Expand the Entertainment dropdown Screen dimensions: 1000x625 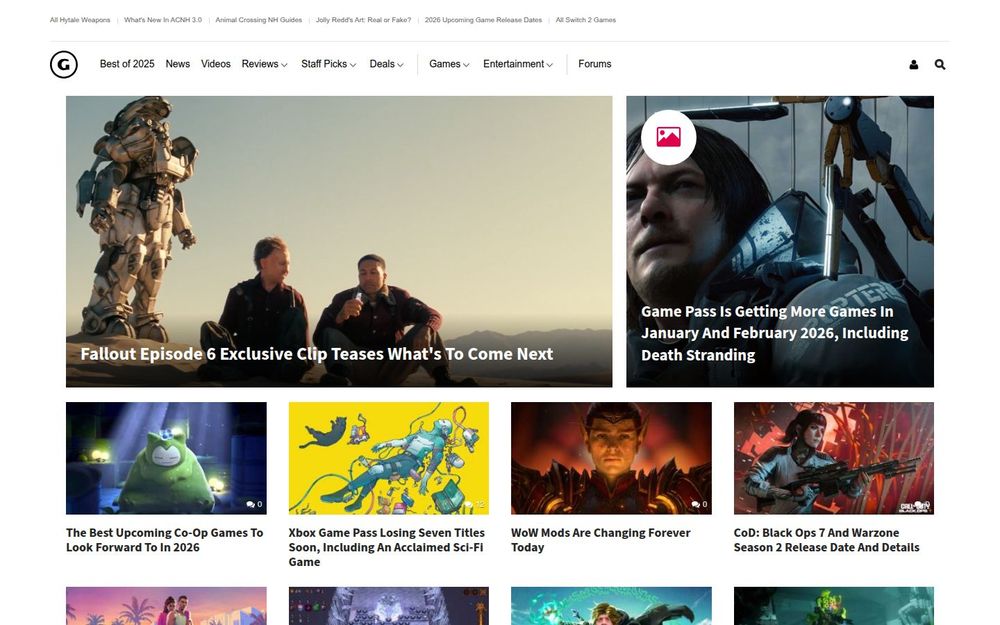click(x=518, y=64)
